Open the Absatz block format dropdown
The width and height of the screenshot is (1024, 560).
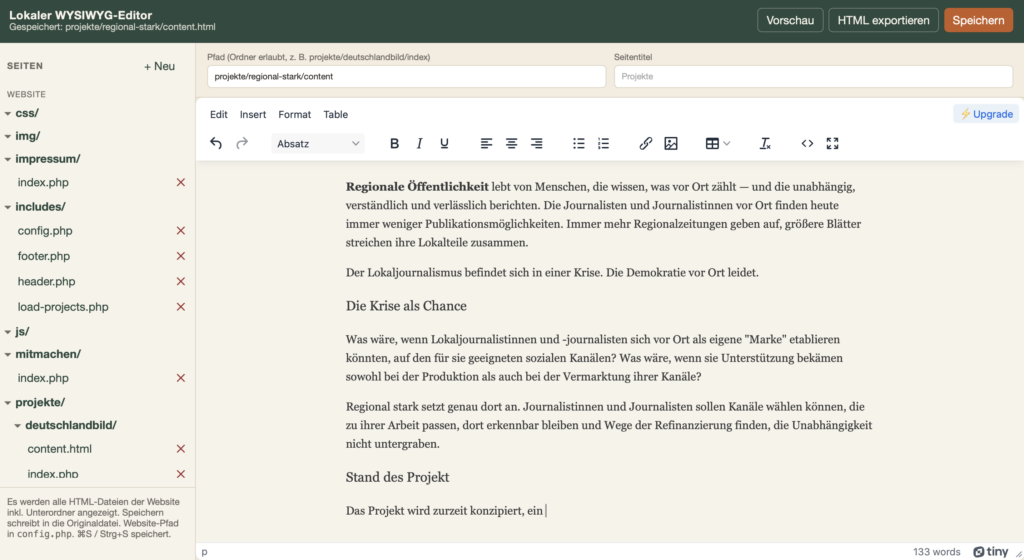coord(318,144)
